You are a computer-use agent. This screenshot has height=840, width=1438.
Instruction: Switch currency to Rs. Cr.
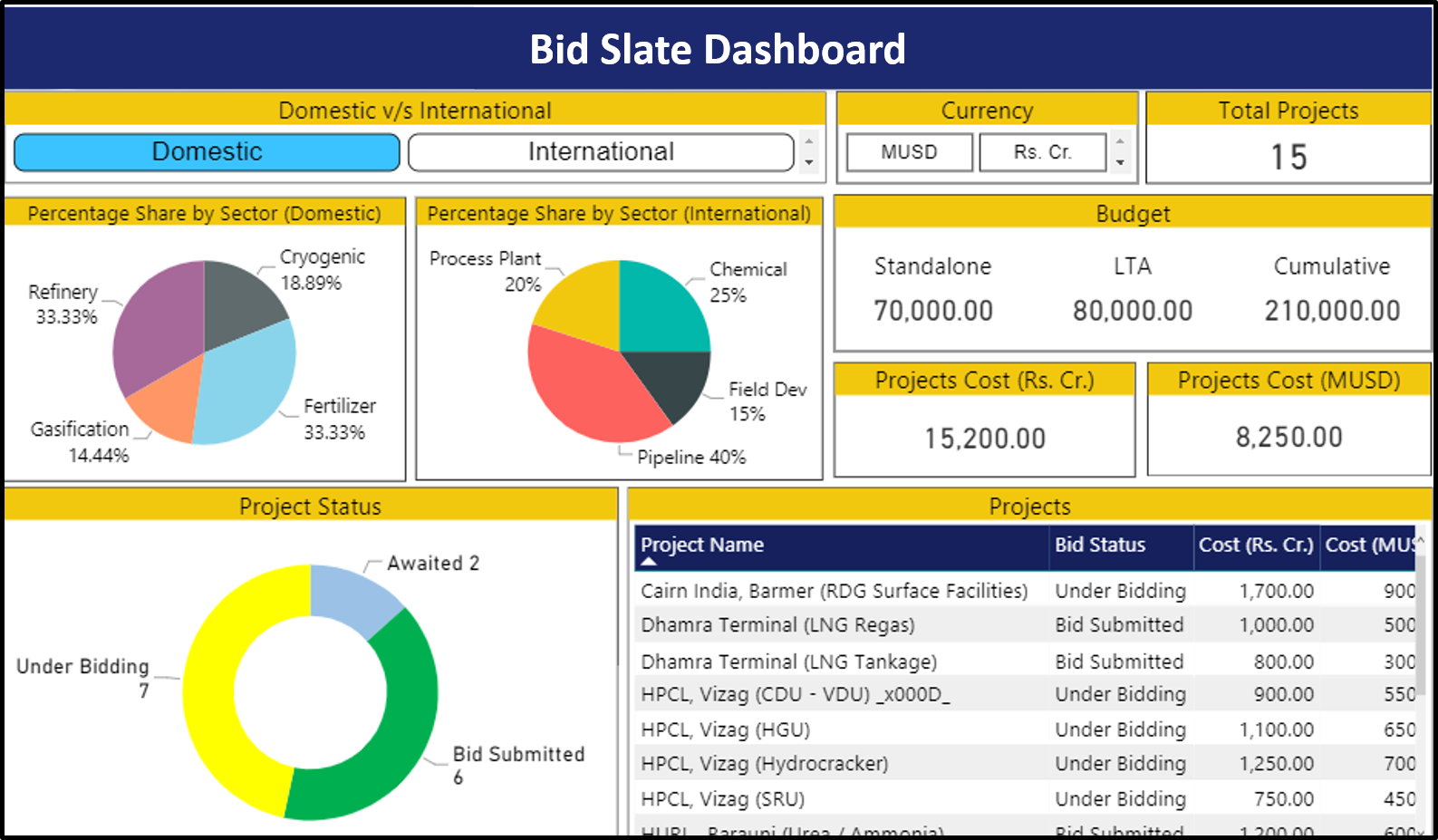(x=1042, y=152)
